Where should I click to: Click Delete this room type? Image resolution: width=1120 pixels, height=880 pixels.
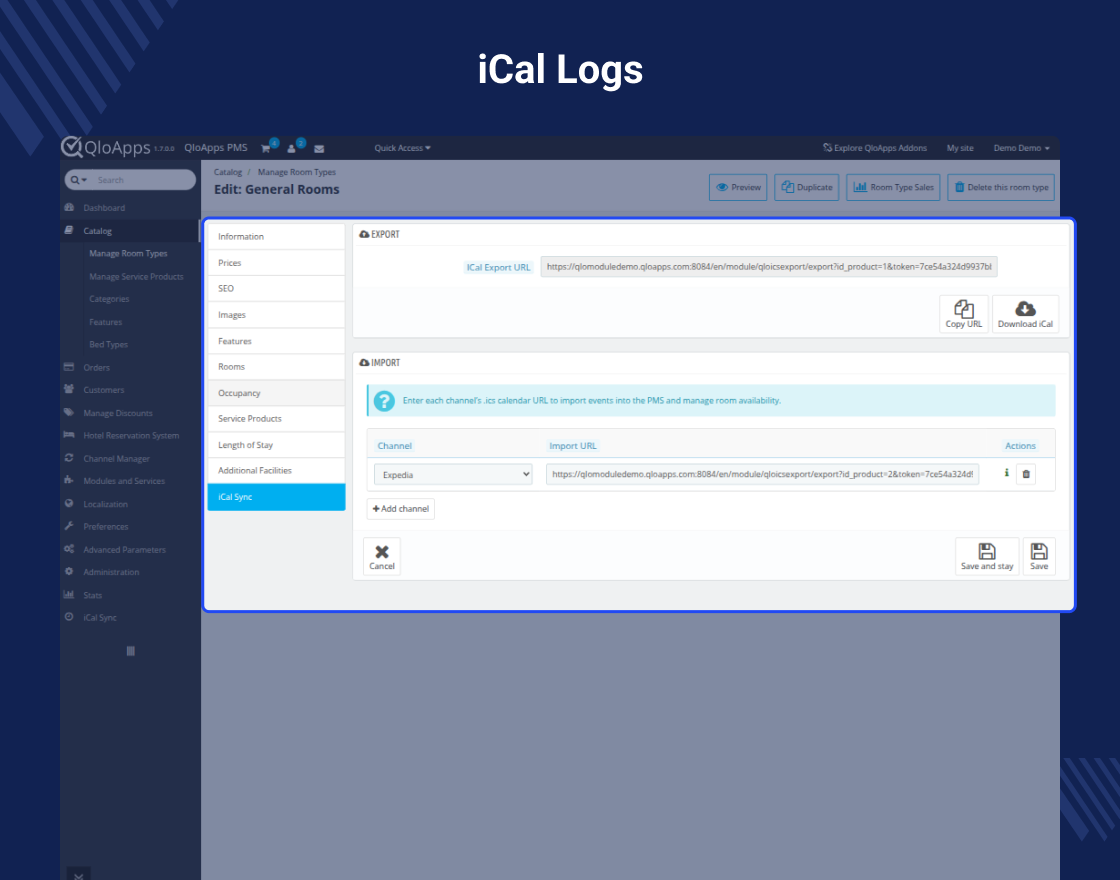(x=1001, y=187)
